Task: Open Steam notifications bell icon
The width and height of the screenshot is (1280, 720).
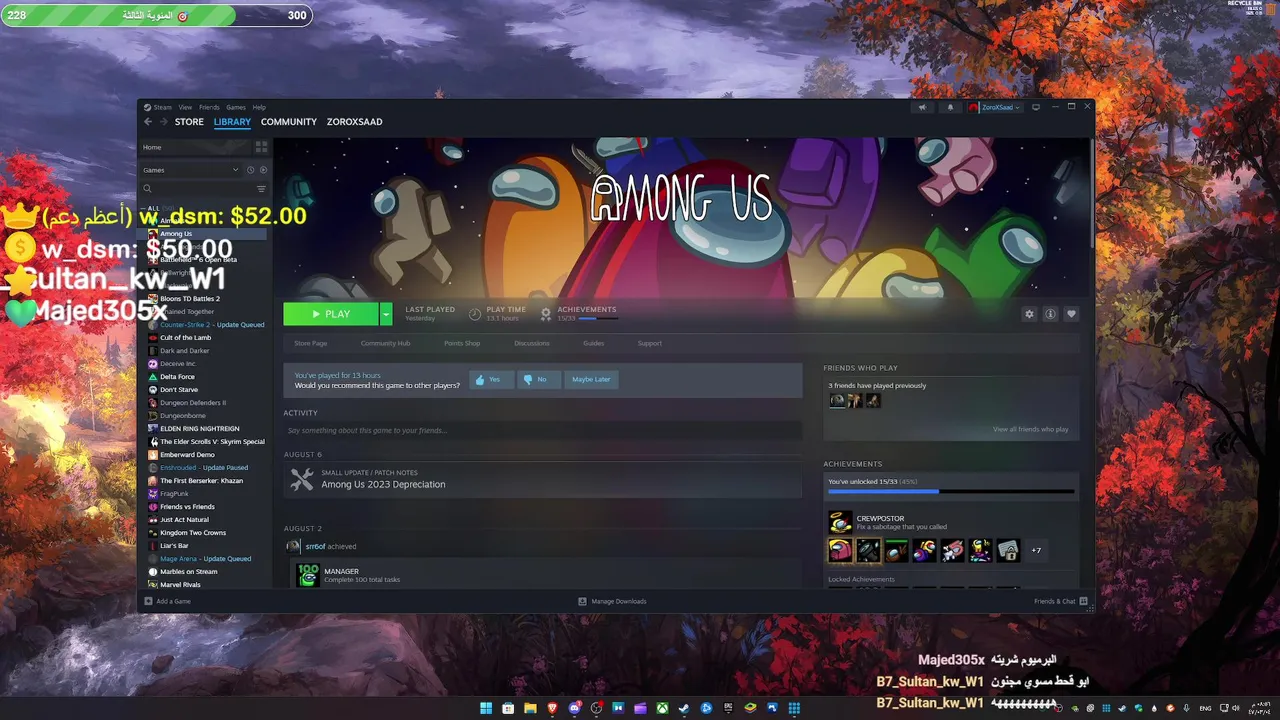Action: tap(950, 107)
